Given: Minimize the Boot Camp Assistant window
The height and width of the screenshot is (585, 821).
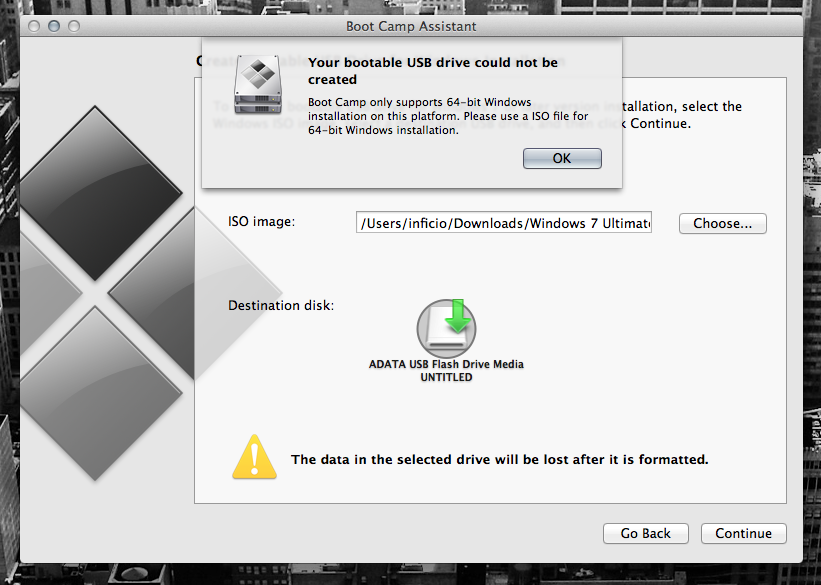Looking at the screenshot, I should pyautogui.click(x=54, y=26).
